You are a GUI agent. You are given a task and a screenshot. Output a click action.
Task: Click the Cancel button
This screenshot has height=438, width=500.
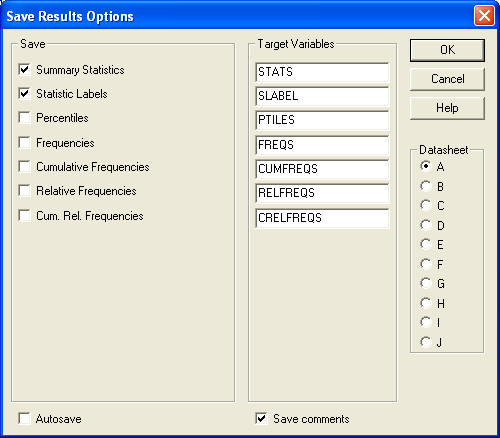[447, 79]
